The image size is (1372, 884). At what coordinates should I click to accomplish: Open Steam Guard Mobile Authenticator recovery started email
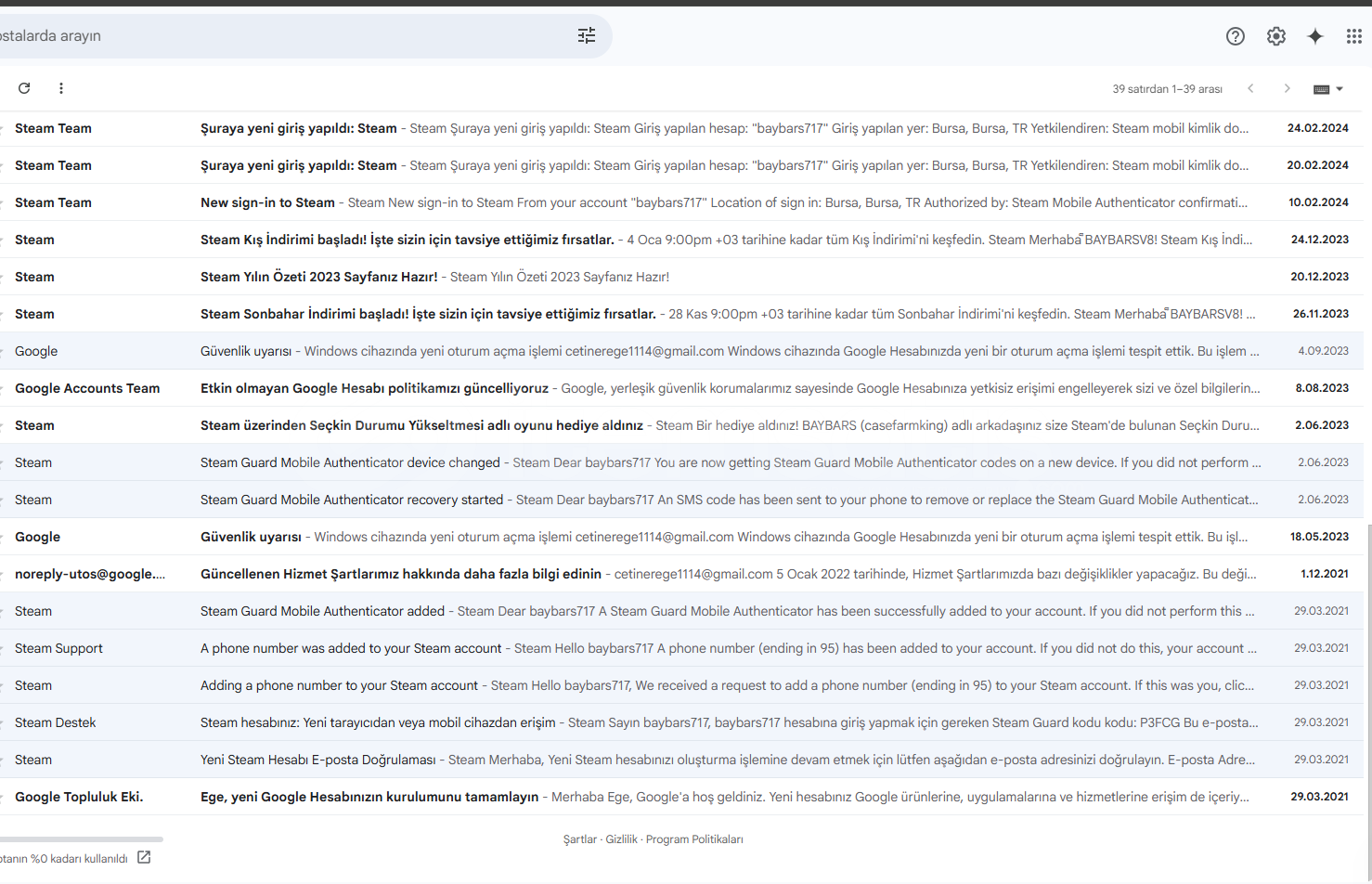[x=681, y=500]
